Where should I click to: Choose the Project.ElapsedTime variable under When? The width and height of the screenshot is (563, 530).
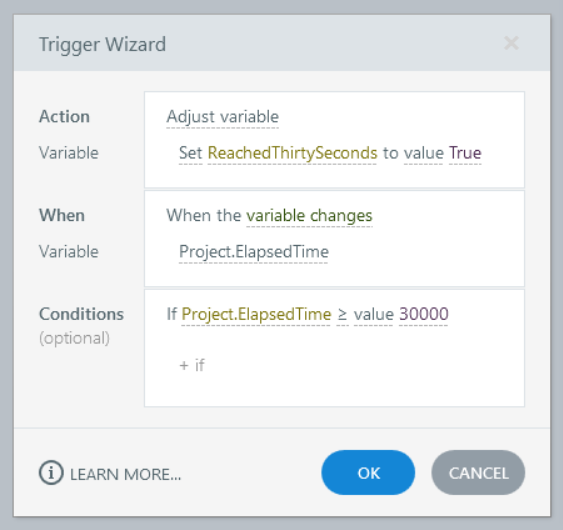[253, 252]
